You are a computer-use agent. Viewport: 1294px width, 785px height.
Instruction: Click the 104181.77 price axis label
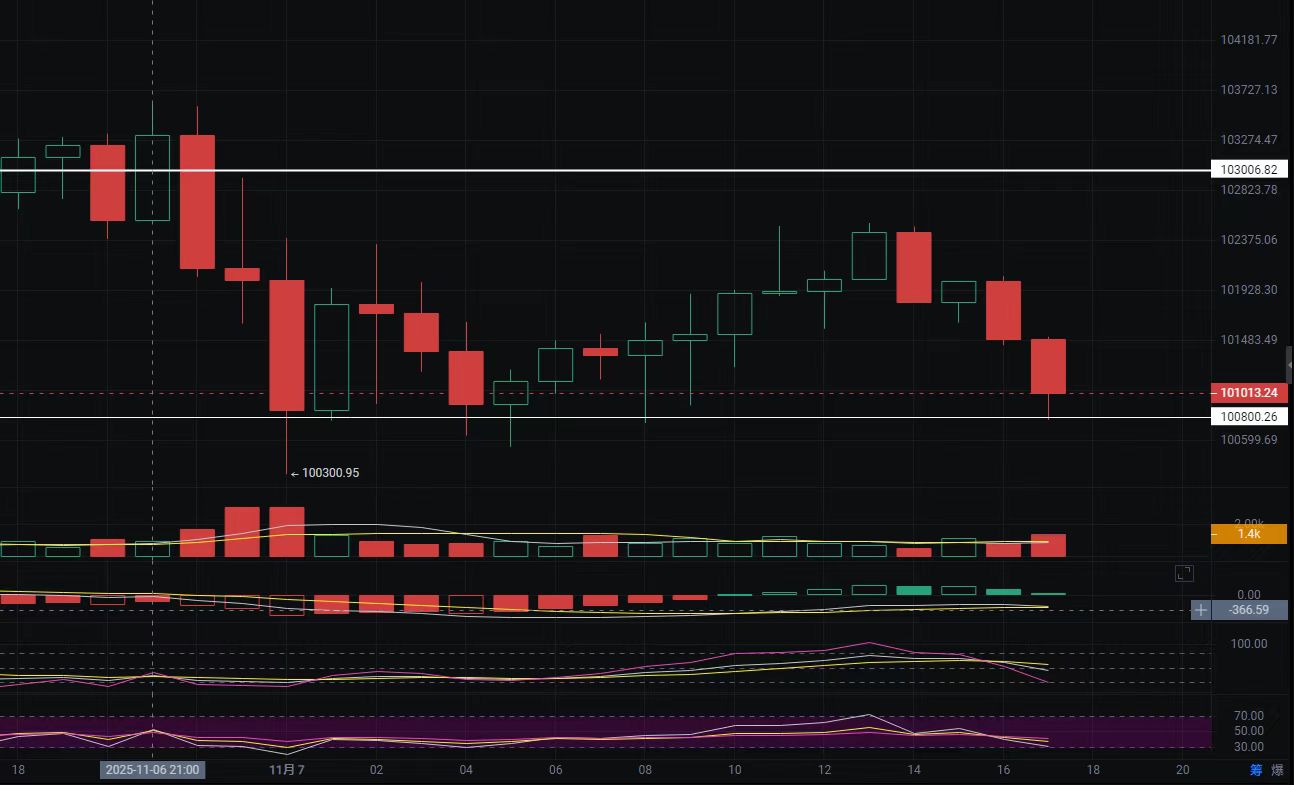tap(1249, 40)
